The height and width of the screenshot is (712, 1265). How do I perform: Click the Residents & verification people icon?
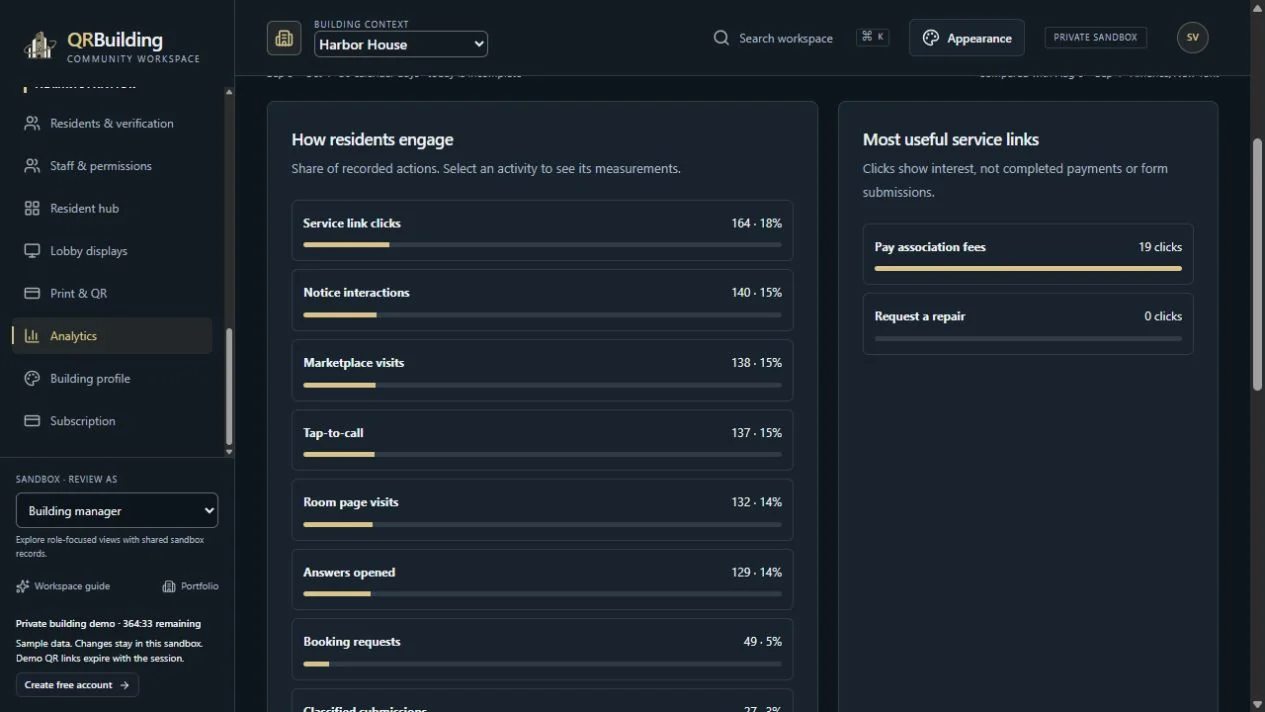click(32, 123)
